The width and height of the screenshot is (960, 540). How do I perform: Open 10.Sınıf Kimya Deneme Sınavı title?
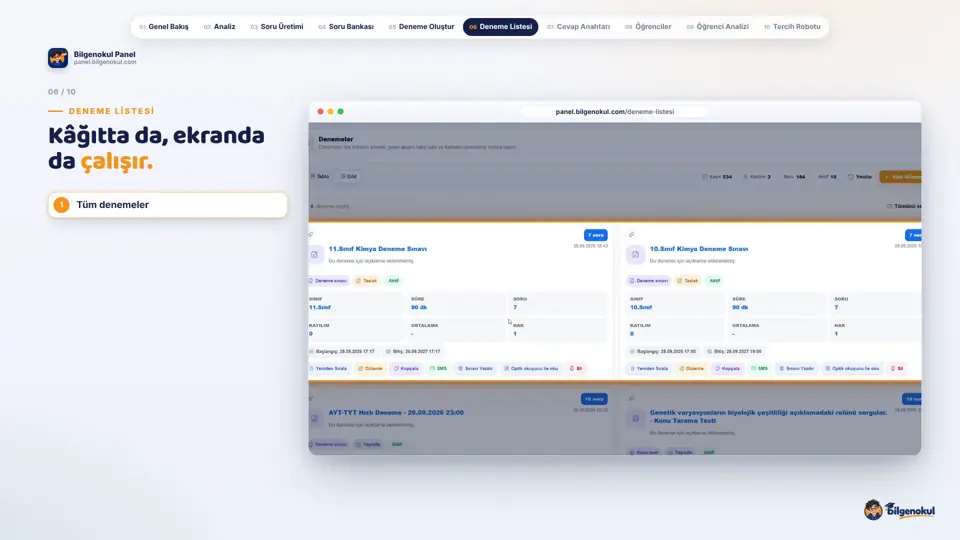(x=699, y=249)
